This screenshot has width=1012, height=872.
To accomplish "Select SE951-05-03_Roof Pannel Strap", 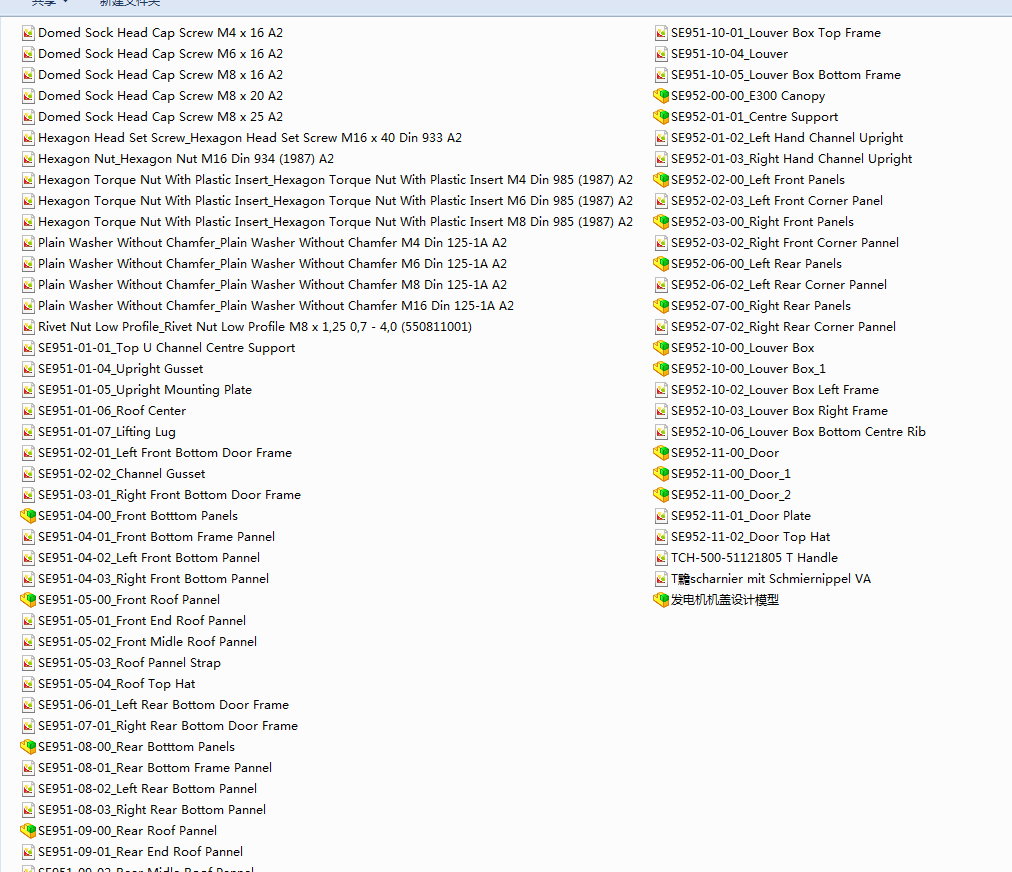I will pyautogui.click(x=129, y=663).
